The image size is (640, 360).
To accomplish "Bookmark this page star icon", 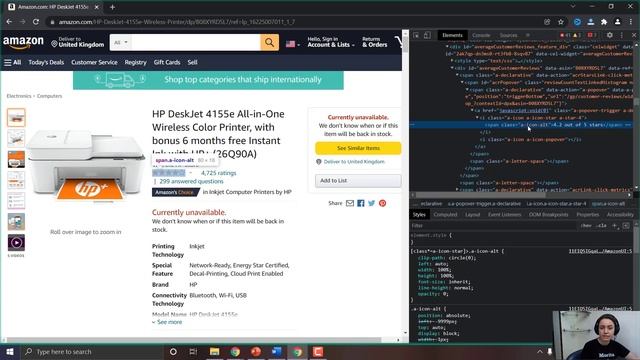I will tap(561, 22).
